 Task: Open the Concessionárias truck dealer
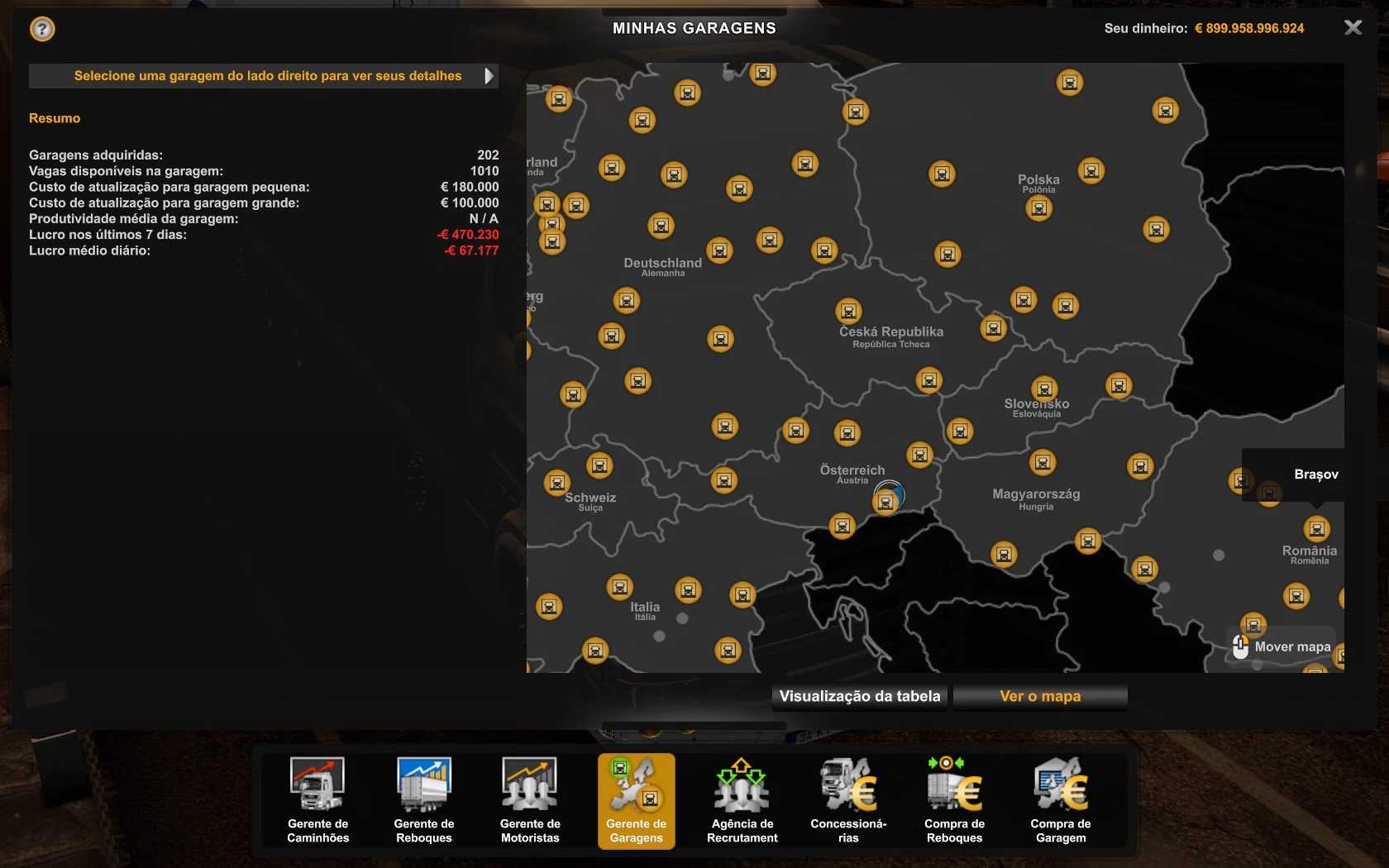848,799
